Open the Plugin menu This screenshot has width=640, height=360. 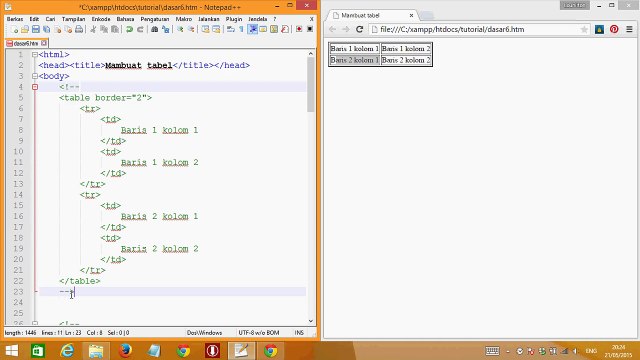pyautogui.click(x=234, y=19)
